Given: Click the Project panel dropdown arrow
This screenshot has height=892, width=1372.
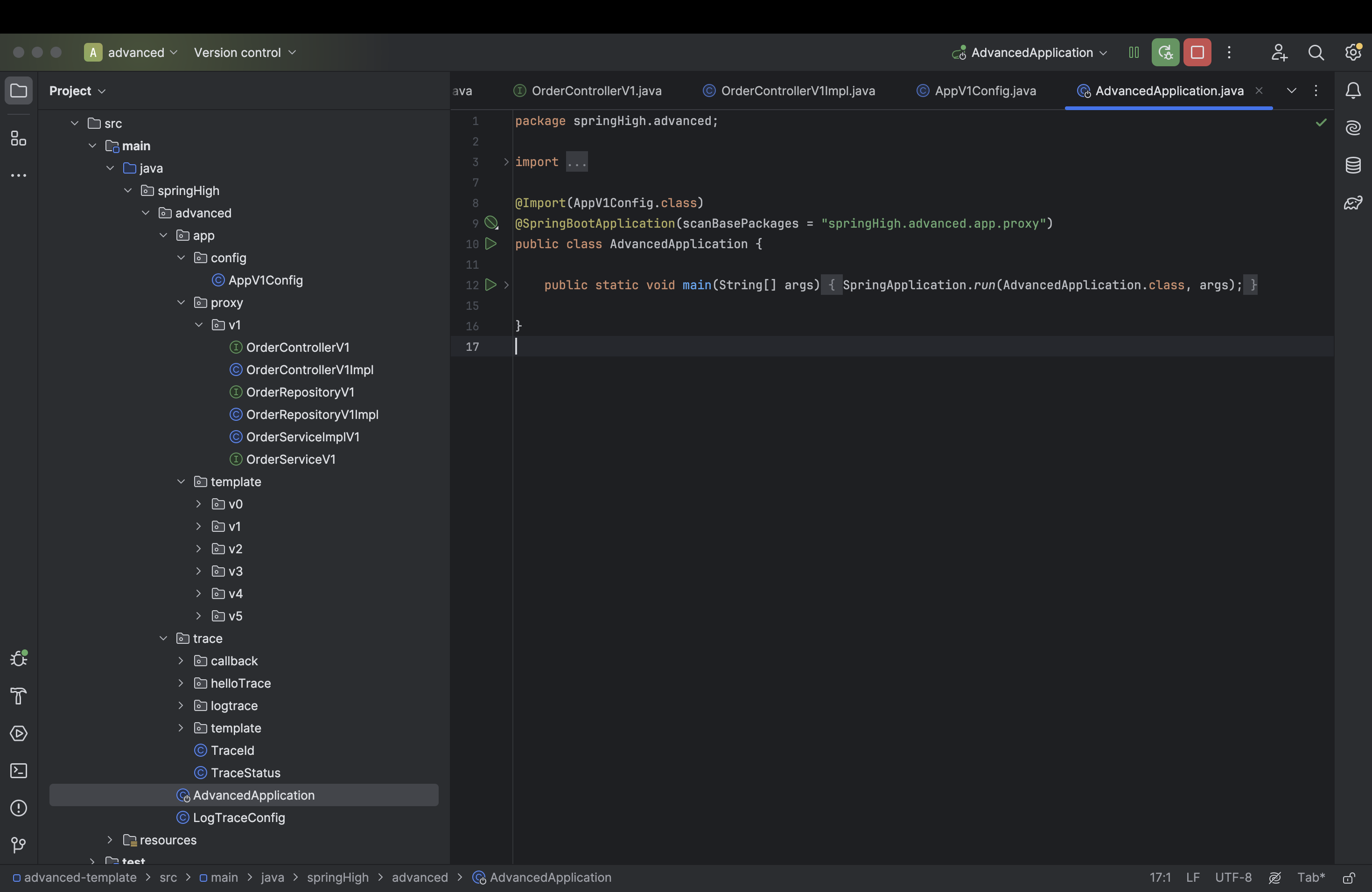Looking at the screenshot, I should coord(100,90).
